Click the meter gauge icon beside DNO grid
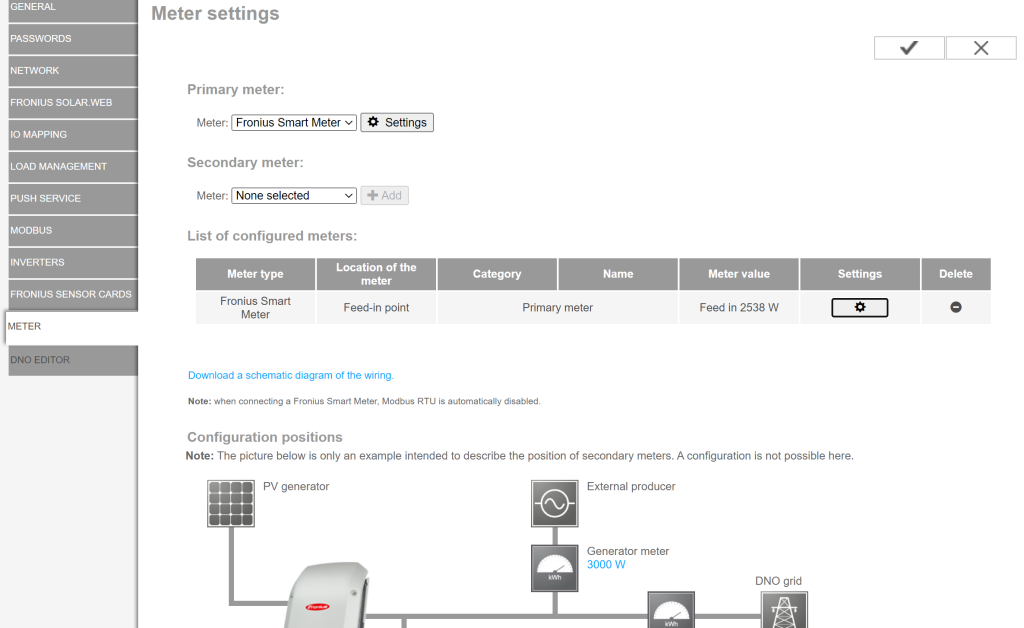This screenshot has width=1024, height=628. [671, 610]
